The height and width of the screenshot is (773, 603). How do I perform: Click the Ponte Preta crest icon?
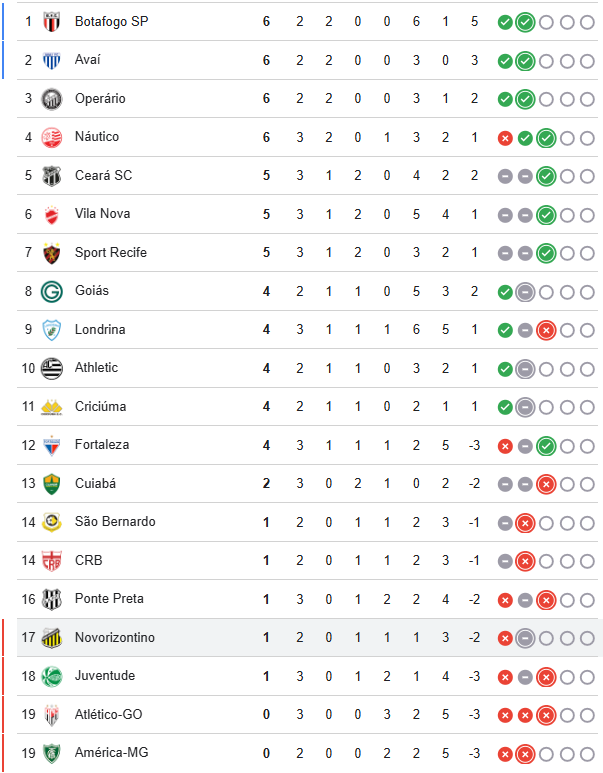pyautogui.click(x=51, y=599)
